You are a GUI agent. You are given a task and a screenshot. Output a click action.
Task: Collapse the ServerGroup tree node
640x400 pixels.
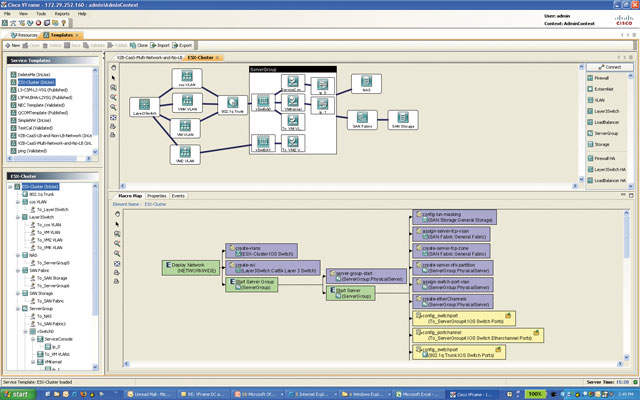click(18, 309)
